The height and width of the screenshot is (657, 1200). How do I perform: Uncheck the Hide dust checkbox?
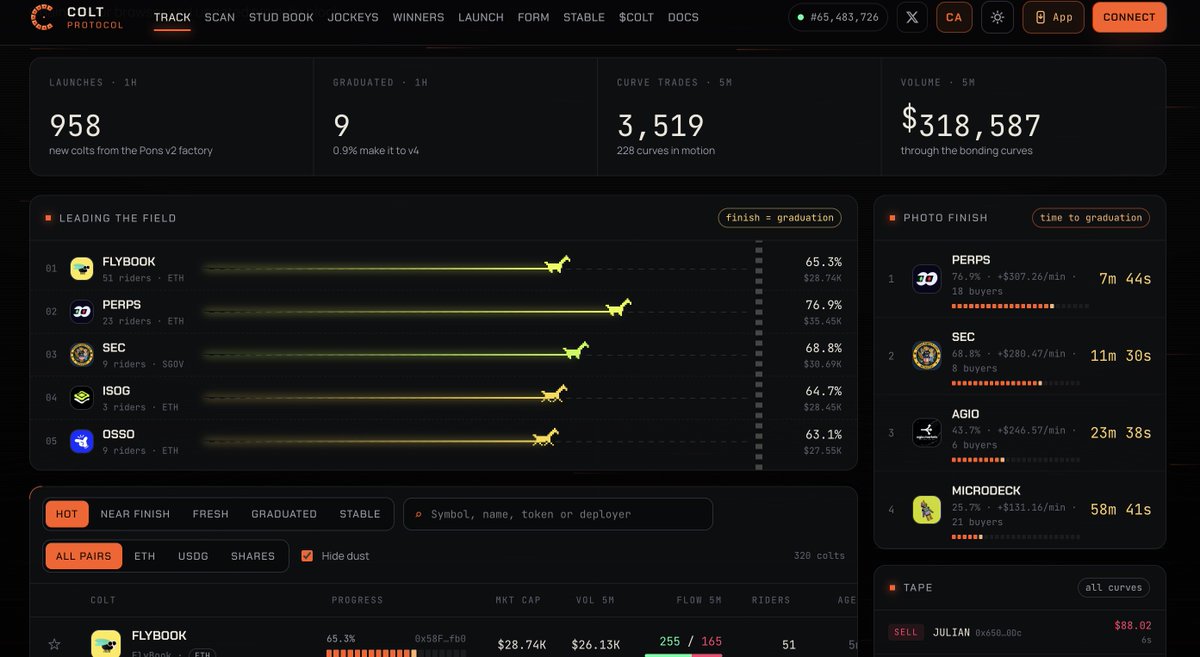point(307,556)
